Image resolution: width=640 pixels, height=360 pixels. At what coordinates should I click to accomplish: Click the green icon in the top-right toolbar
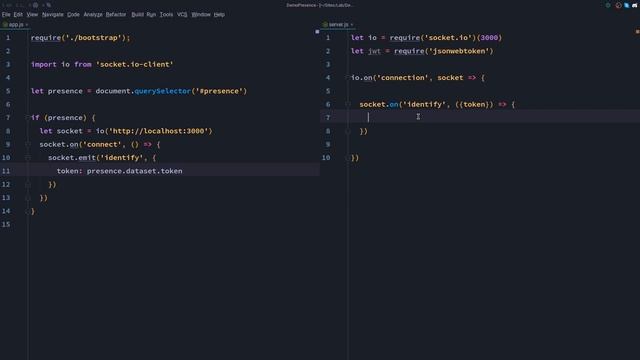(608, 5)
